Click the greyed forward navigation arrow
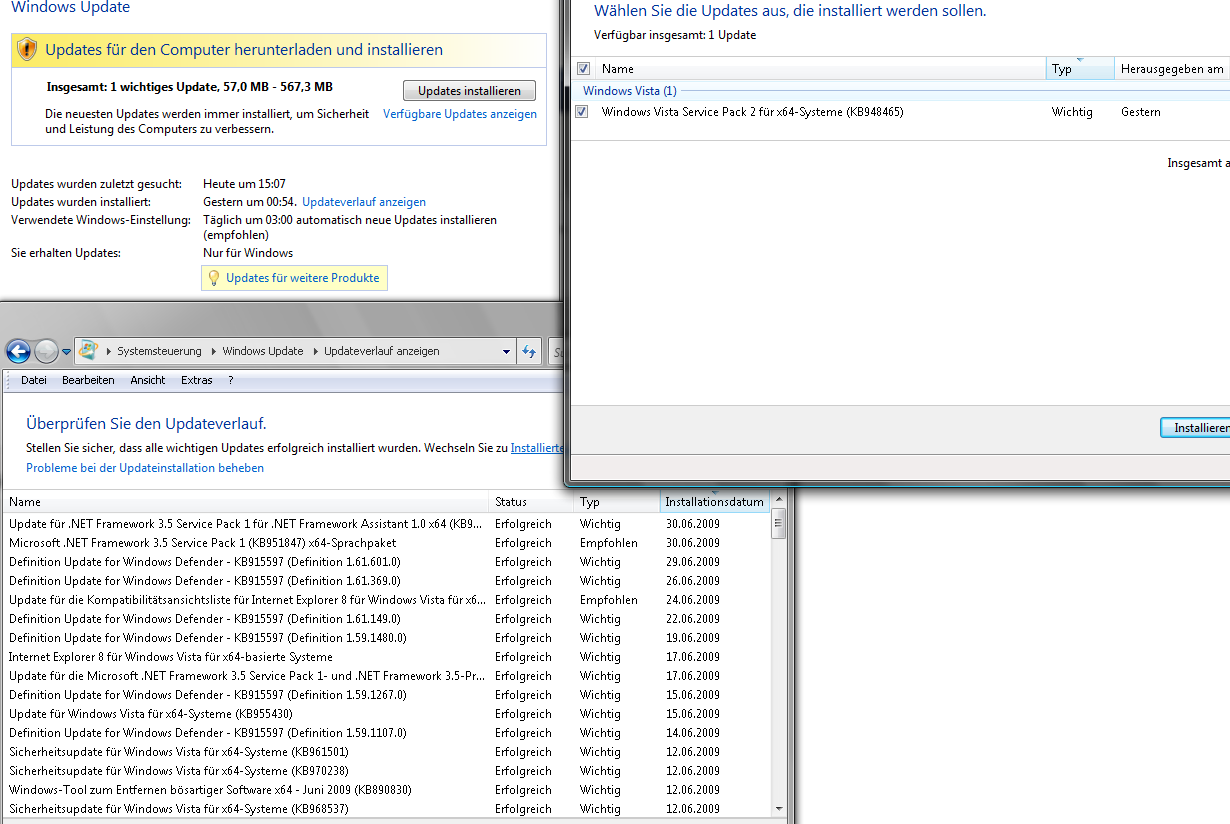 pyautogui.click(x=46, y=351)
